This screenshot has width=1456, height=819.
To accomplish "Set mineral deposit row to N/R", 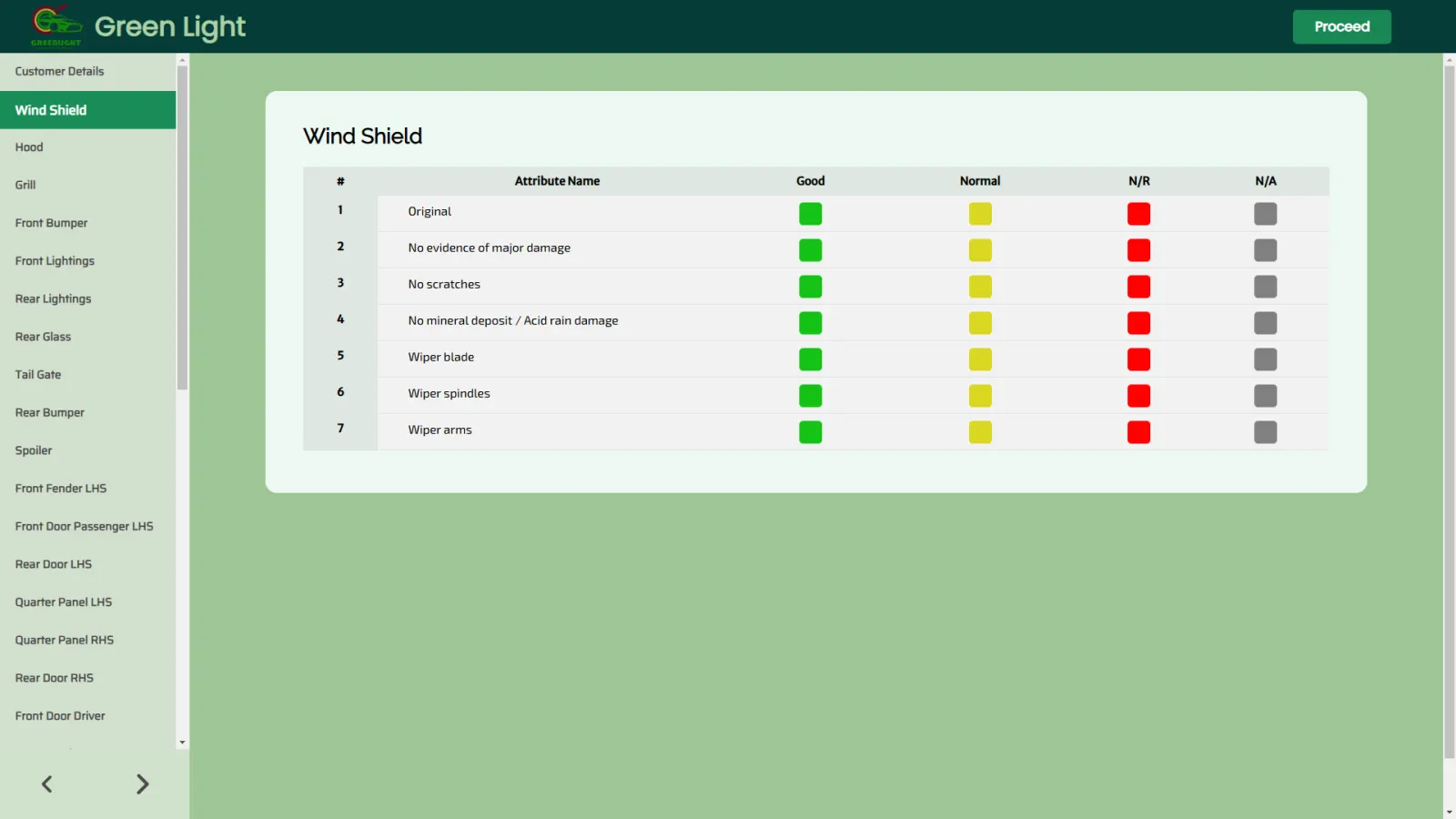I will pos(1138,323).
